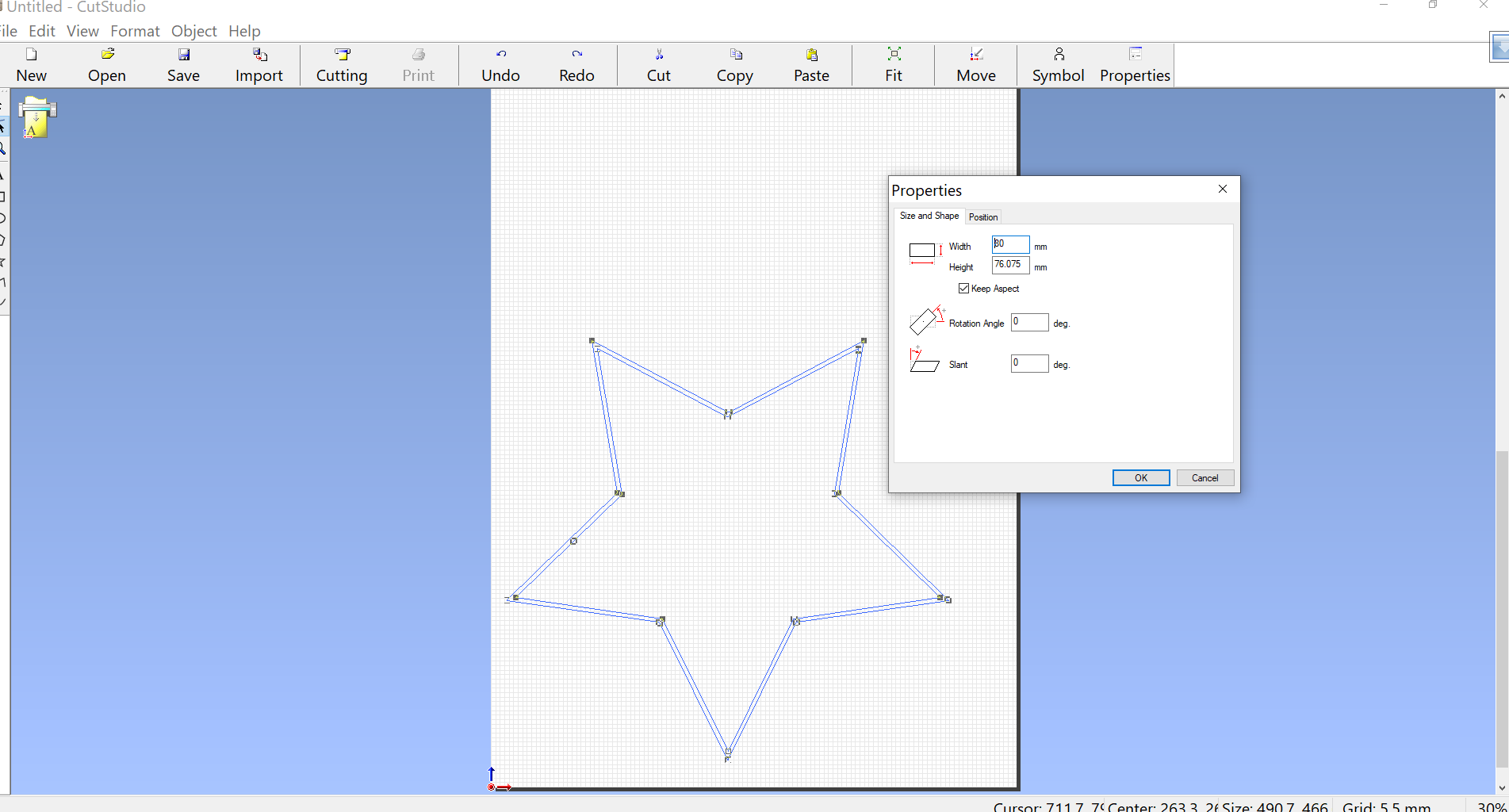Click the 'Rotation Angle' label
The height and width of the screenshot is (812, 1509).
(976, 324)
